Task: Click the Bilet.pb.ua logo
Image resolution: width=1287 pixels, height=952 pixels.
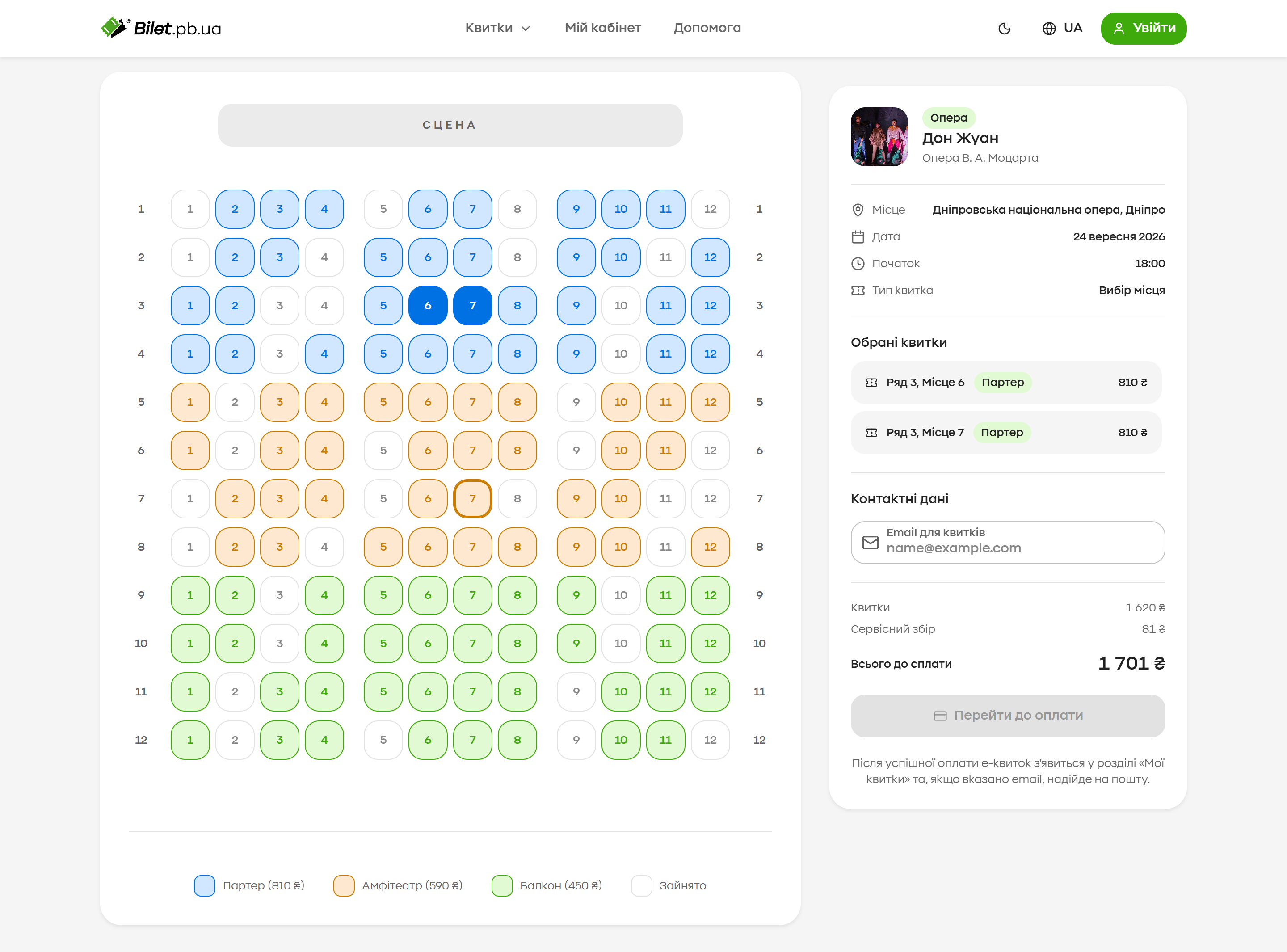Action: pyautogui.click(x=161, y=28)
